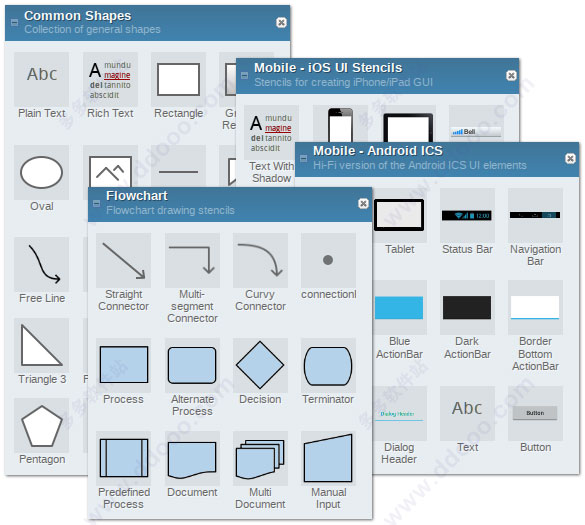585x525 pixels.
Task: Choose the Decision diamond shape
Action: 260,365
